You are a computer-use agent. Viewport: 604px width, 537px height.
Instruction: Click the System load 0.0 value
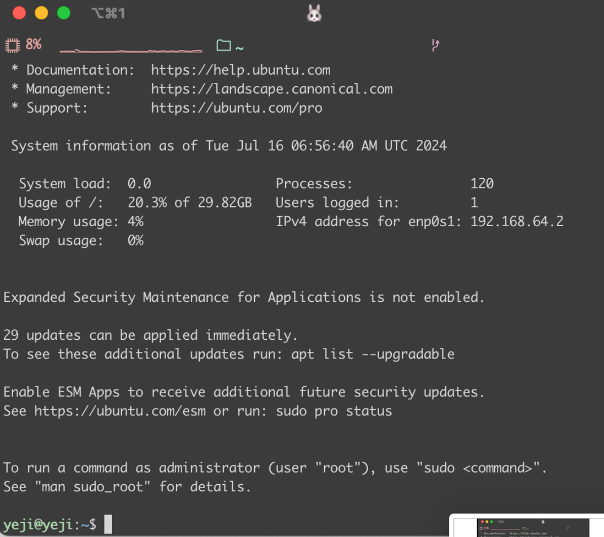[139, 183]
